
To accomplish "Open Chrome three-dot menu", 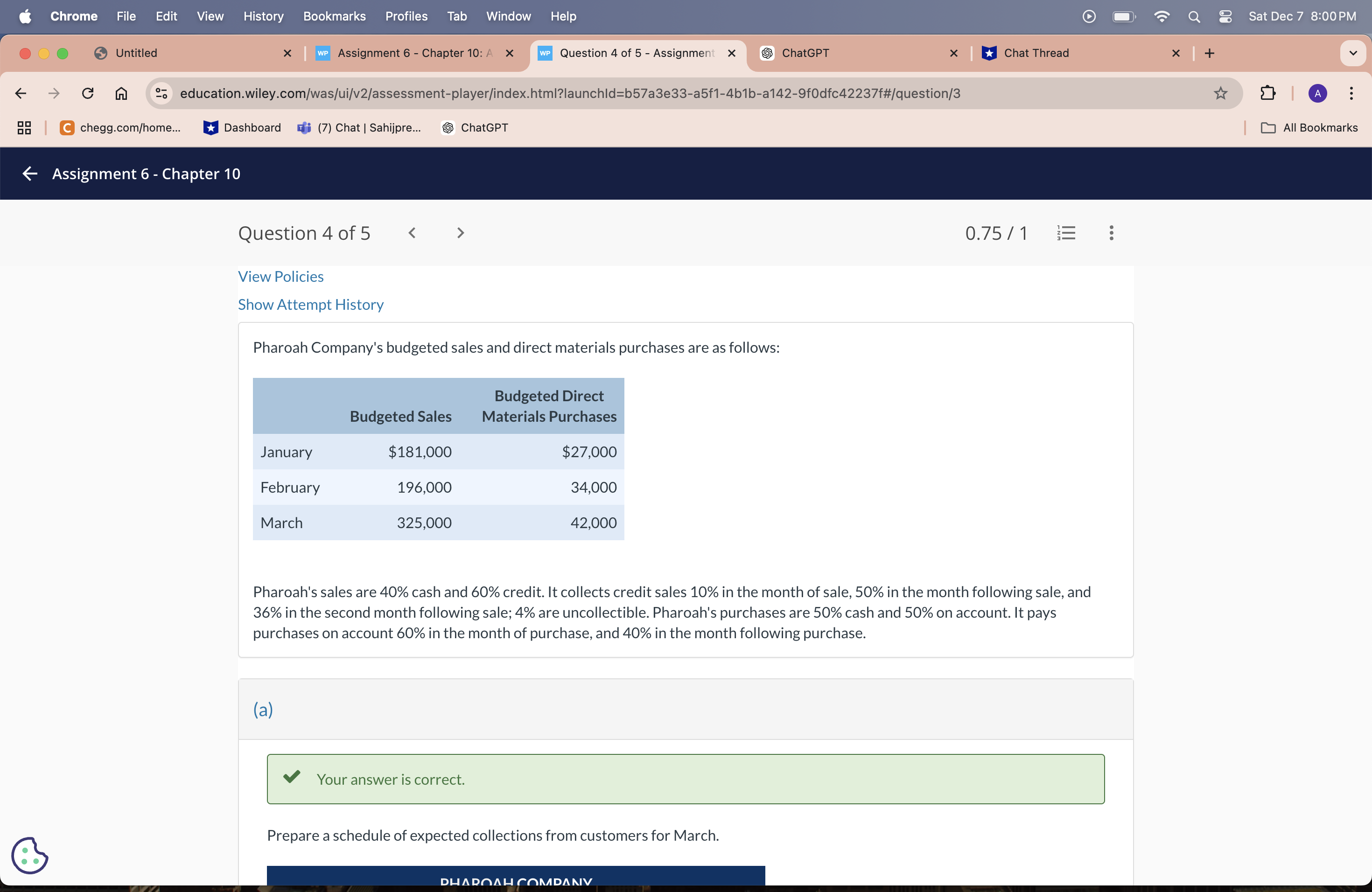I will [1351, 93].
